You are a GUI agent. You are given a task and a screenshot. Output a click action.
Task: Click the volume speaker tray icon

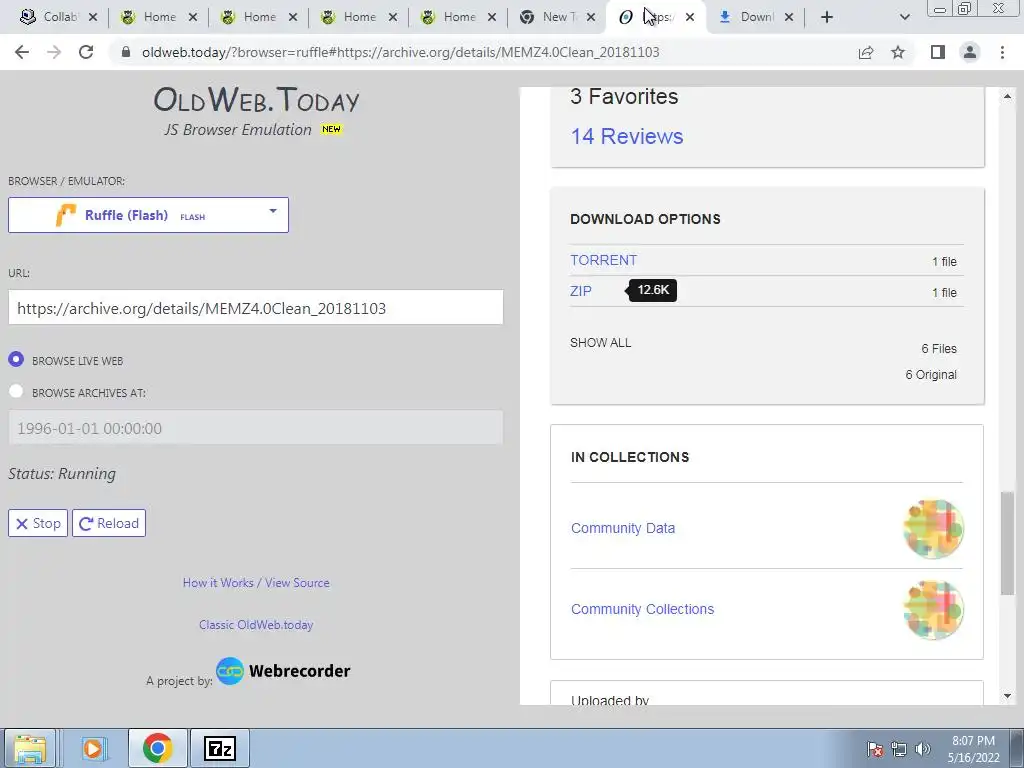click(923, 749)
